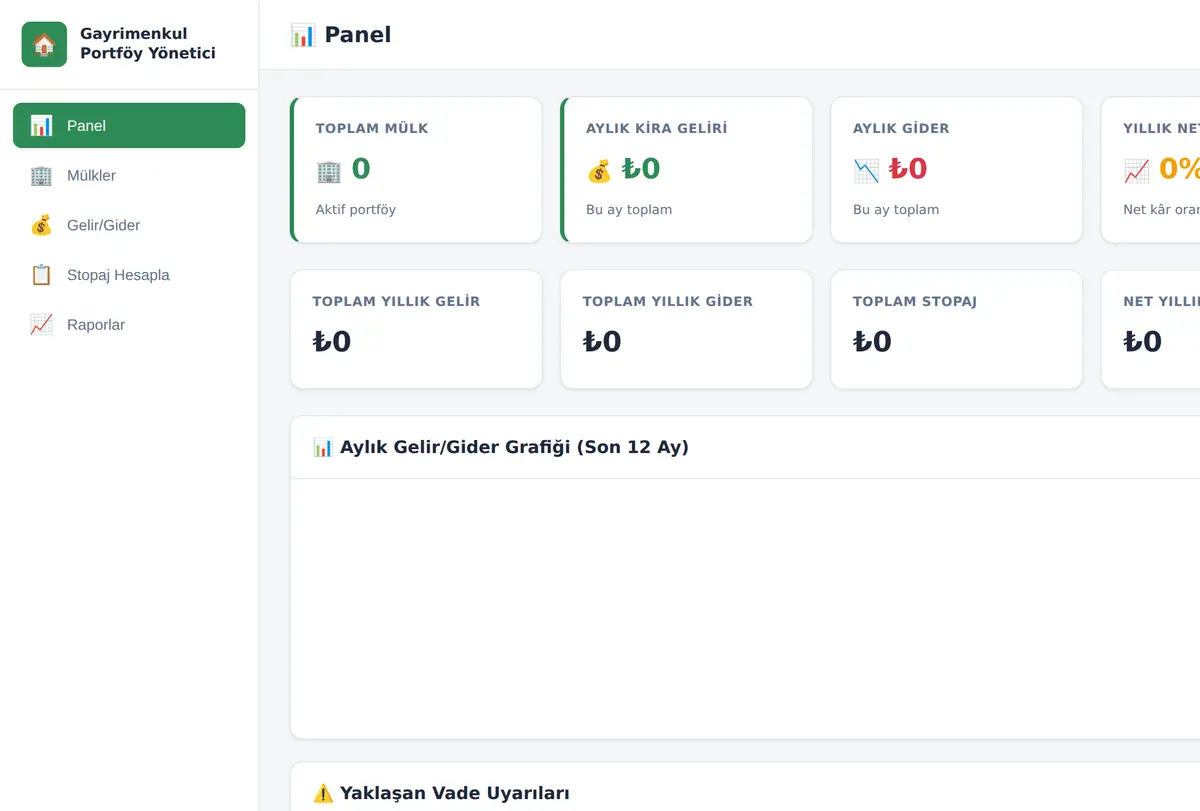
Task: Click the ₺0 value under Toplam Yıllık Gider
Action: (x=602, y=342)
